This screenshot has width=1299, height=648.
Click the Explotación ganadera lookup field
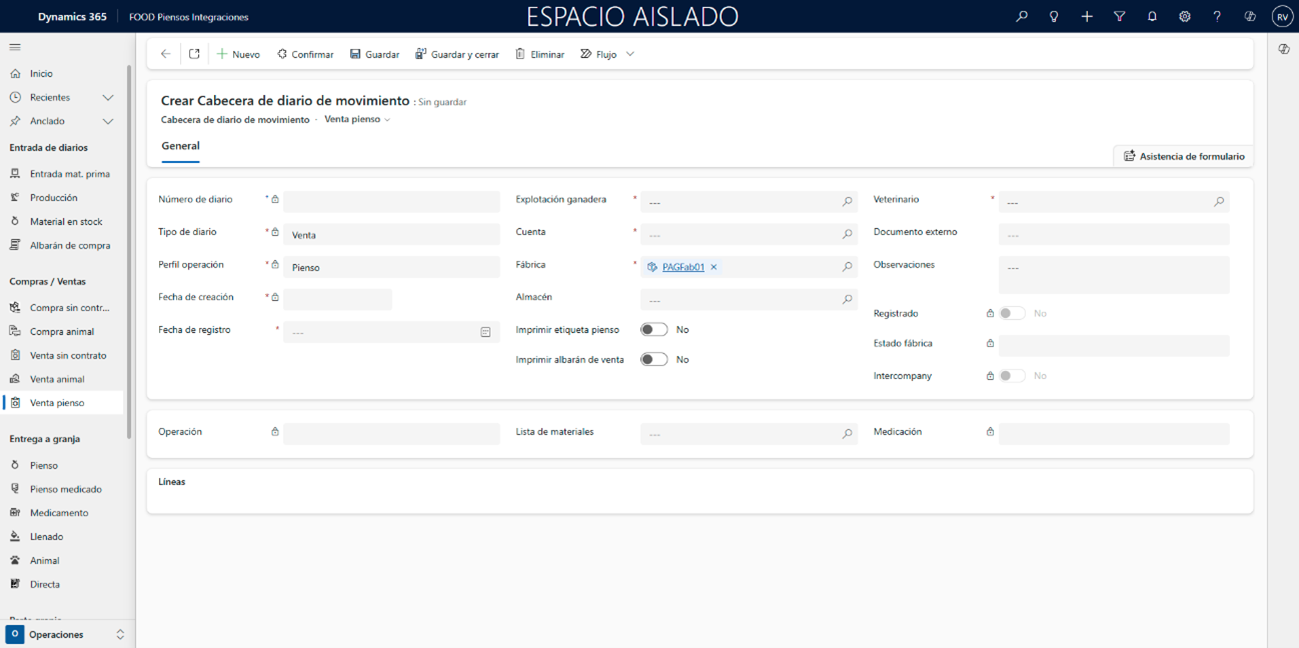tap(740, 202)
